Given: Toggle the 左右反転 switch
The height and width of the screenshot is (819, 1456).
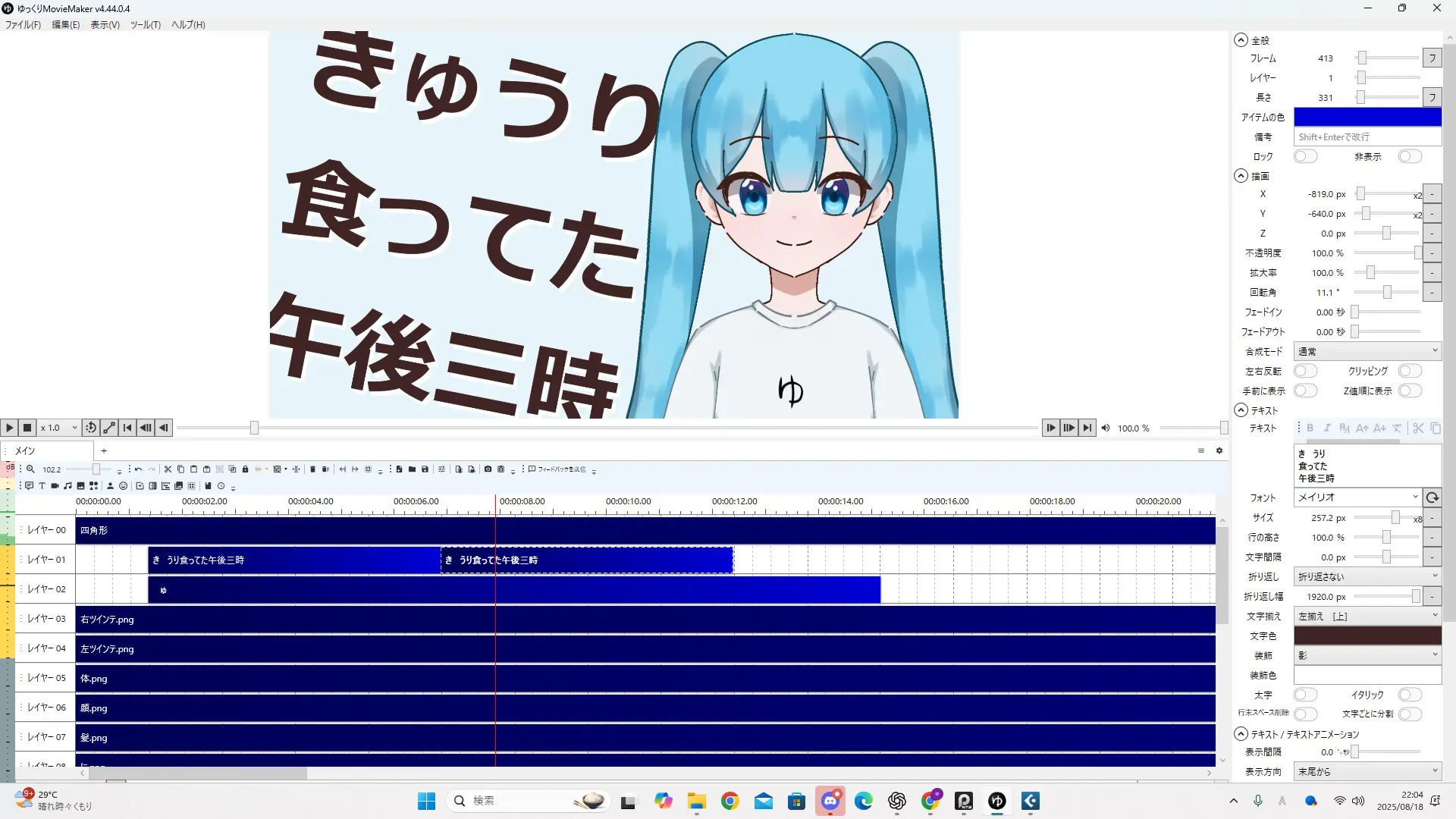Looking at the screenshot, I should [x=1304, y=371].
